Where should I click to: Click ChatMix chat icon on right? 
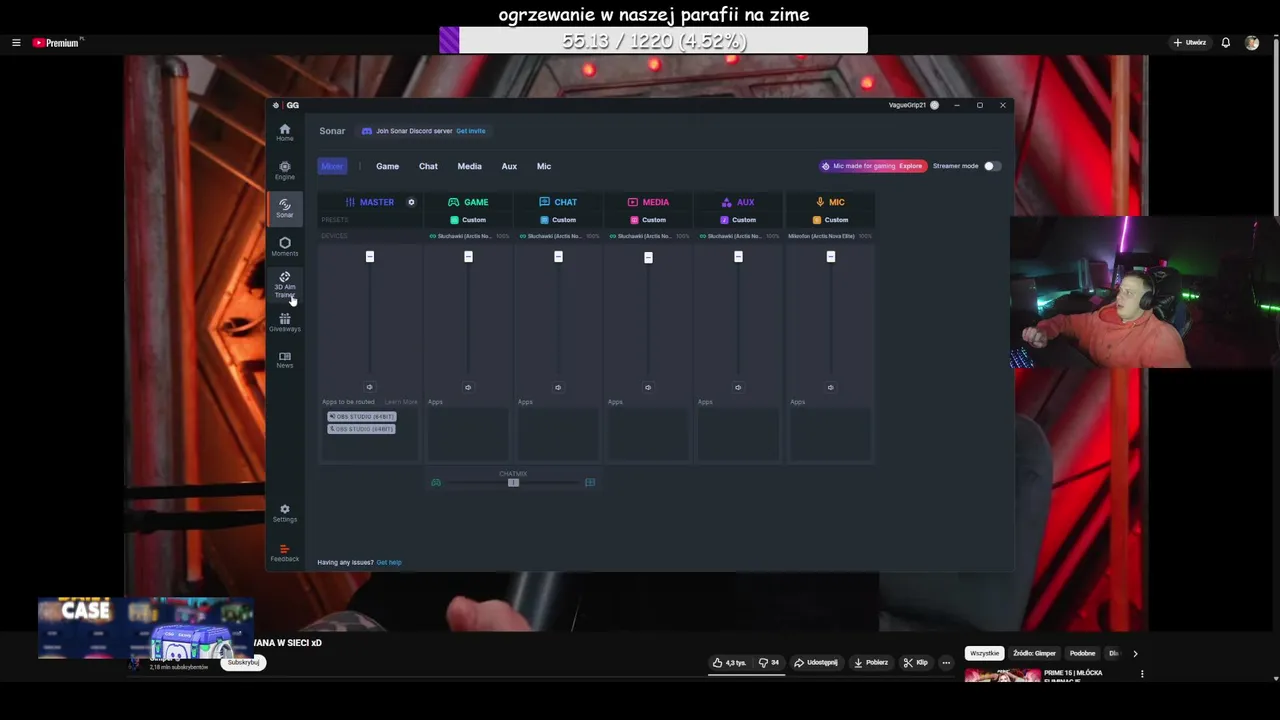(x=590, y=482)
